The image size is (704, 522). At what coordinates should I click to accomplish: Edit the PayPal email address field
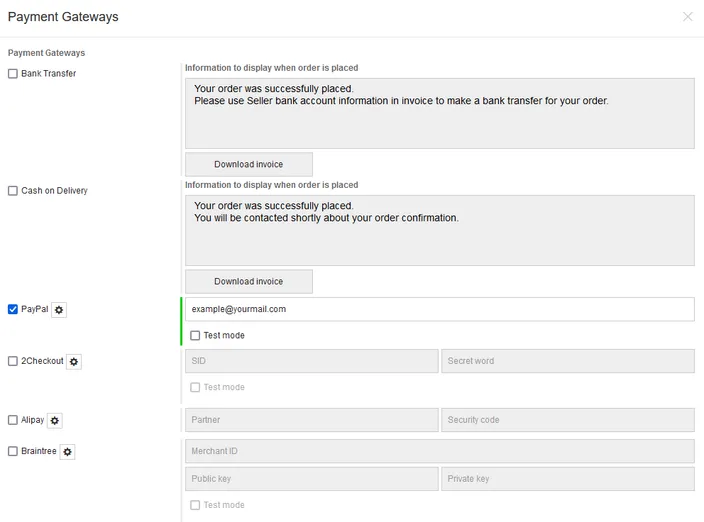pyautogui.click(x=440, y=309)
